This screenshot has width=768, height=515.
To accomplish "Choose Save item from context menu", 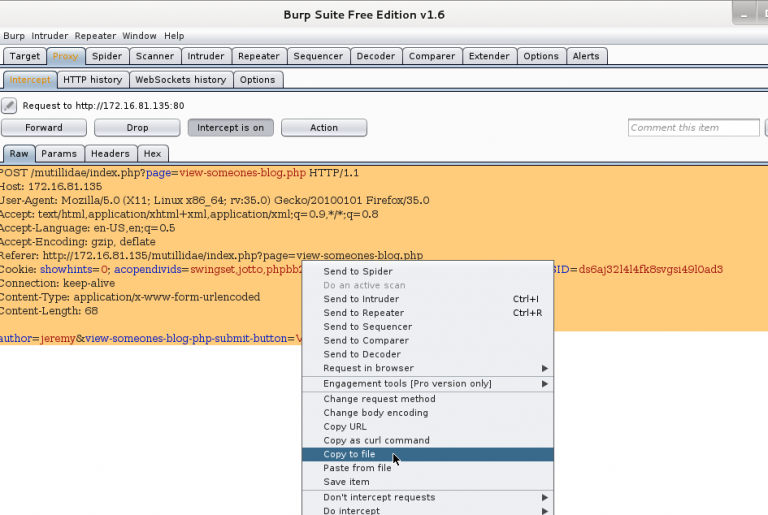I will 428,482.
